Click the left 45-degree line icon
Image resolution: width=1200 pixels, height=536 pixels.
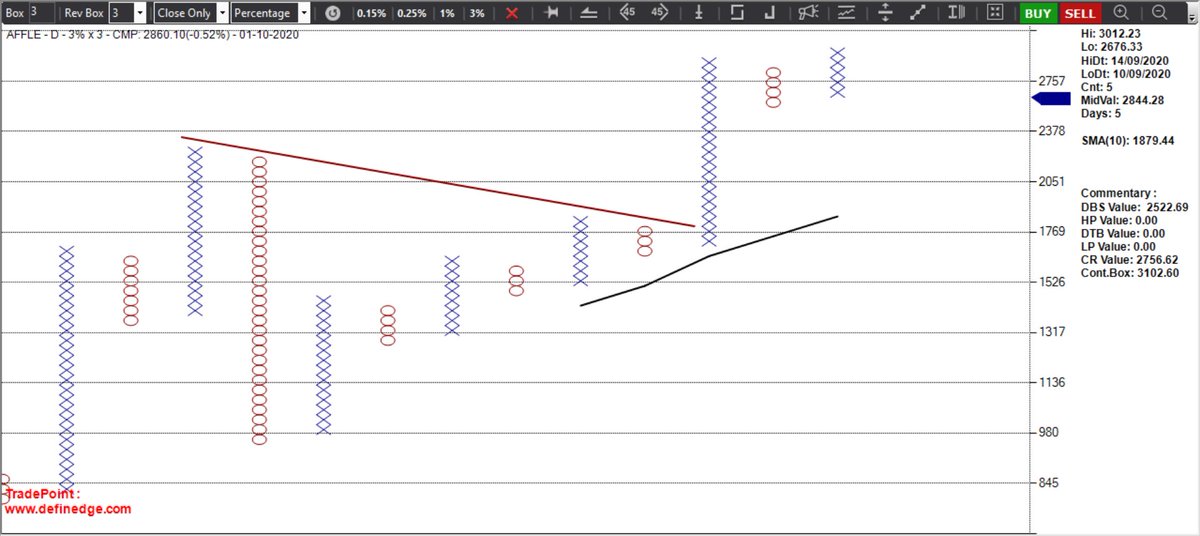[627, 13]
